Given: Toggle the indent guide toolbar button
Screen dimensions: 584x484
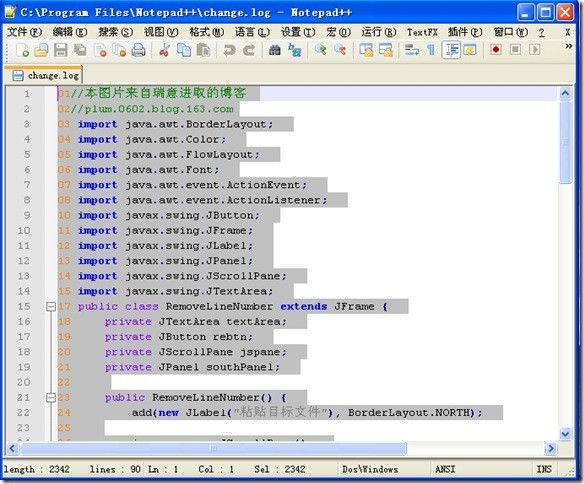Looking at the screenshot, I should [451, 50].
